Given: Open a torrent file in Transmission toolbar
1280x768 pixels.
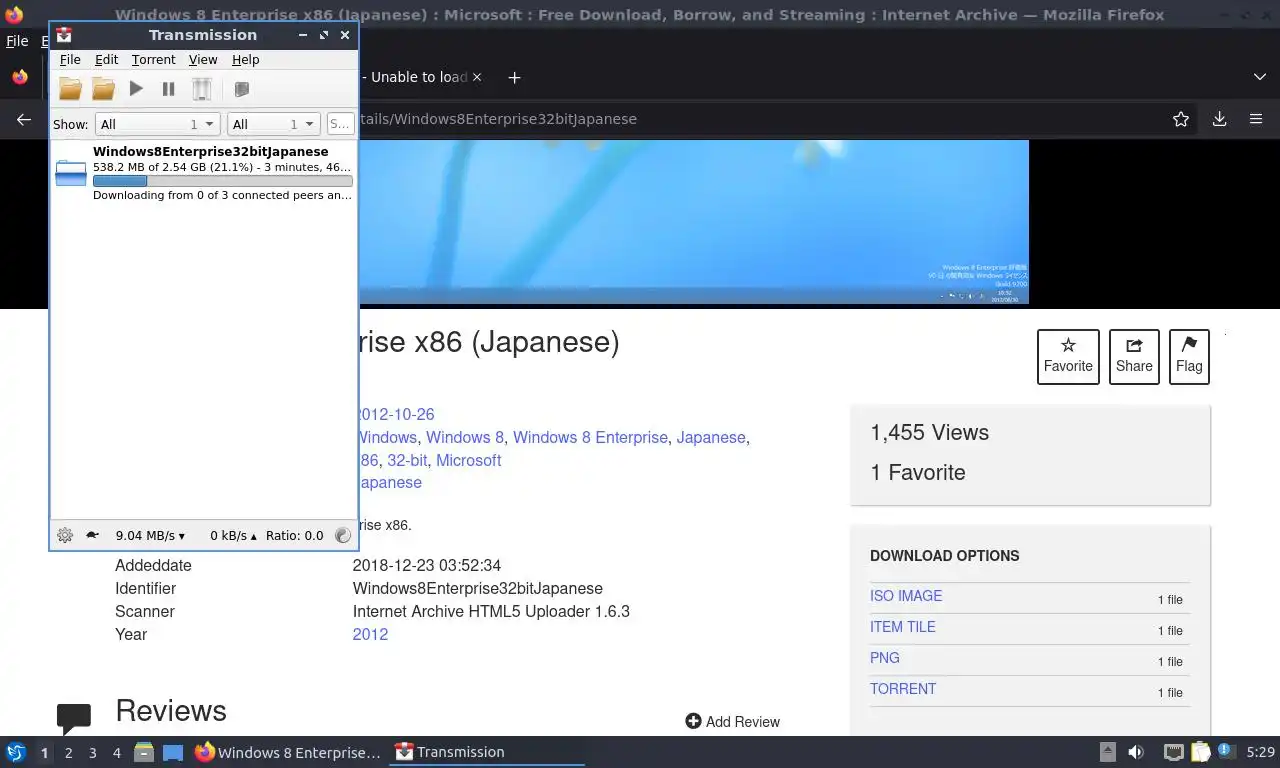Looking at the screenshot, I should [70, 89].
